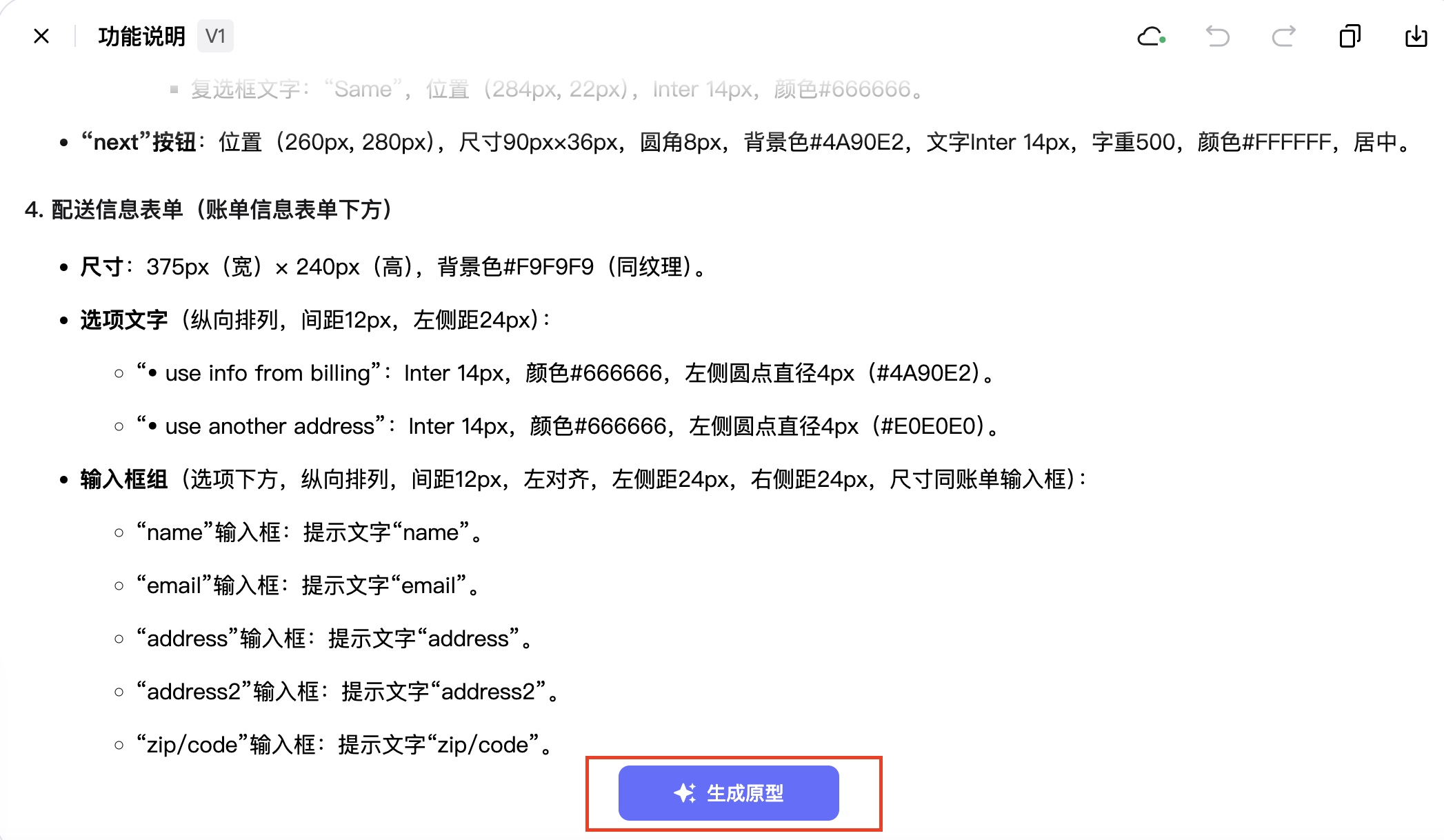Redo the last undone edit
Image resolution: width=1444 pixels, height=840 pixels.
[x=1283, y=36]
